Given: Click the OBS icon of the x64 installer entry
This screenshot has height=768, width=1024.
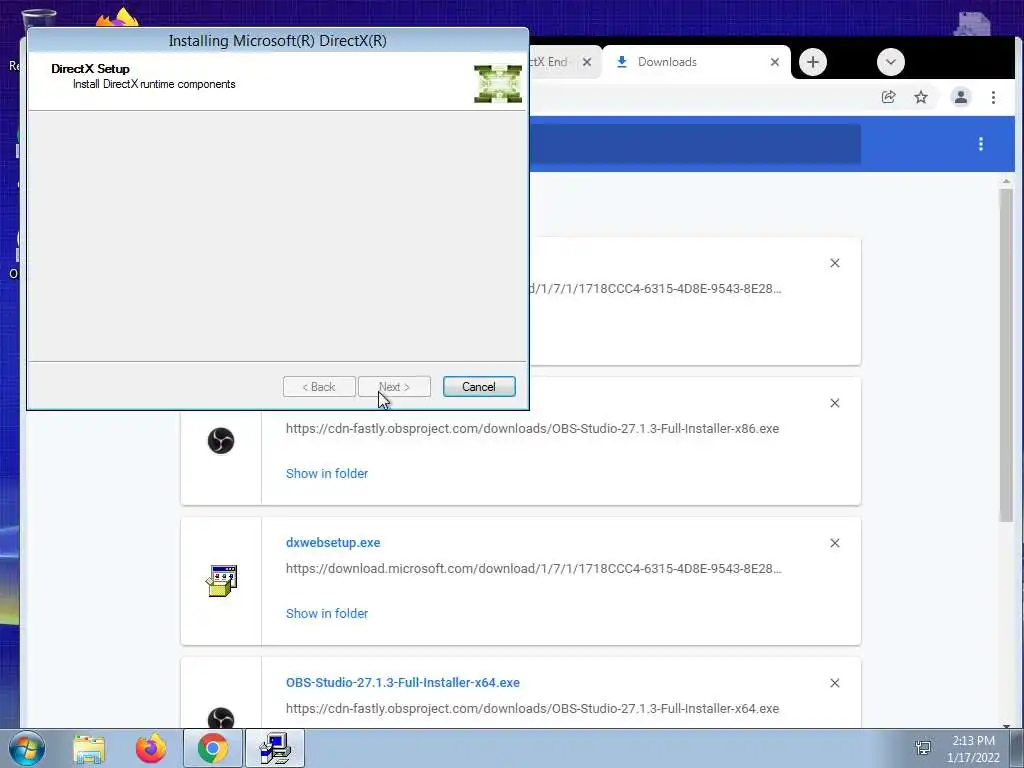Looking at the screenshot, I should click(x=221, y=718).
